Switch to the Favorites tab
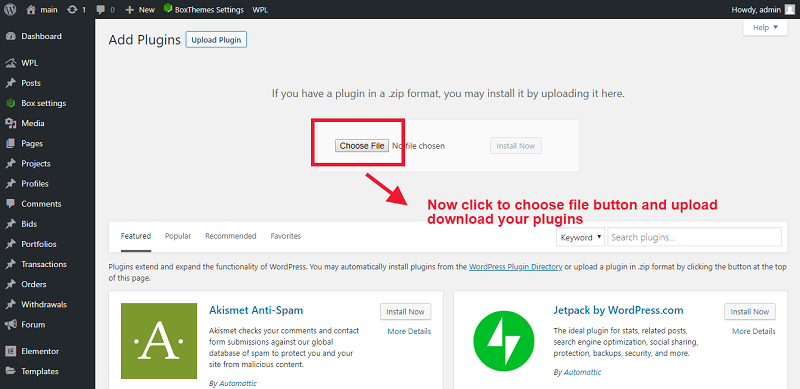Screen dimensions: 800x389 (x=286, y=236)
